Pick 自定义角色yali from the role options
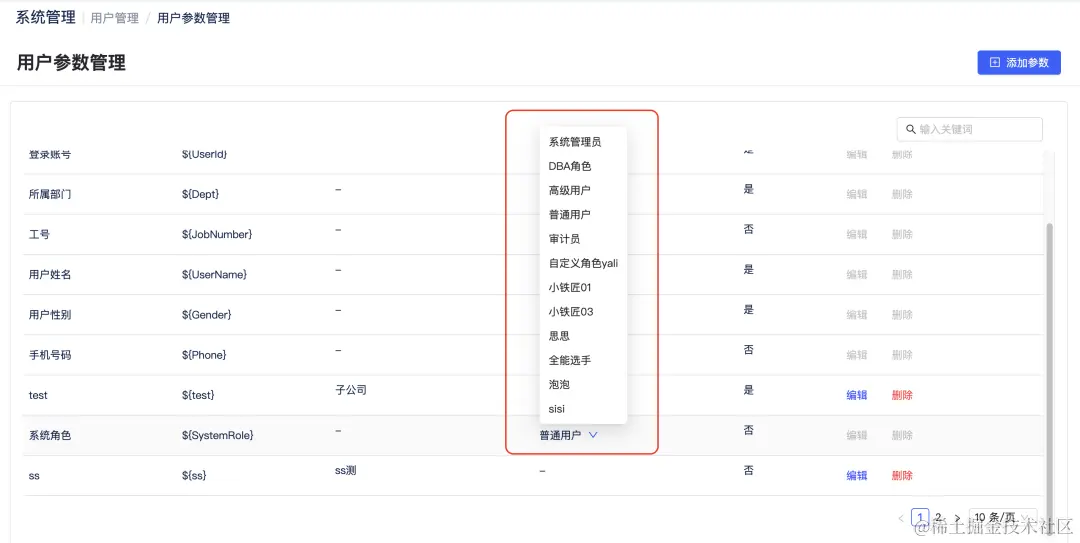This screenshot has width=1080, height=543. coord(583,263)
